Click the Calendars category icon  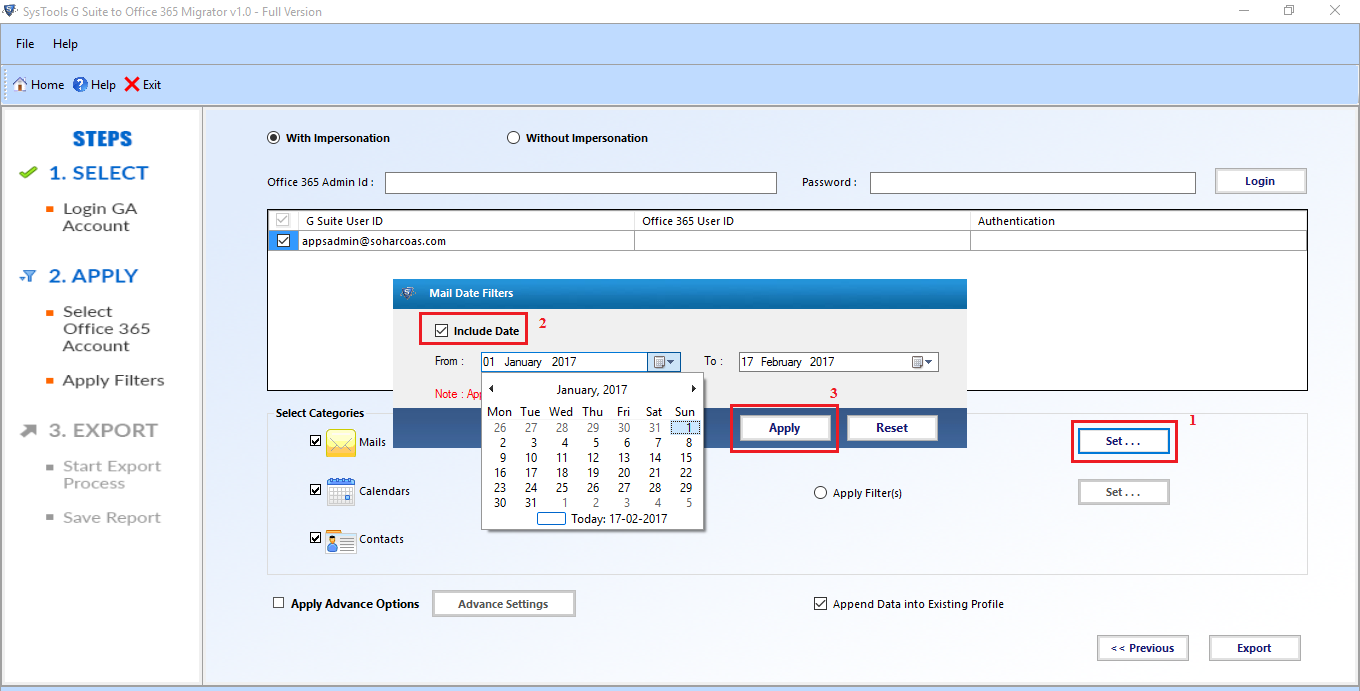point(341,491)
